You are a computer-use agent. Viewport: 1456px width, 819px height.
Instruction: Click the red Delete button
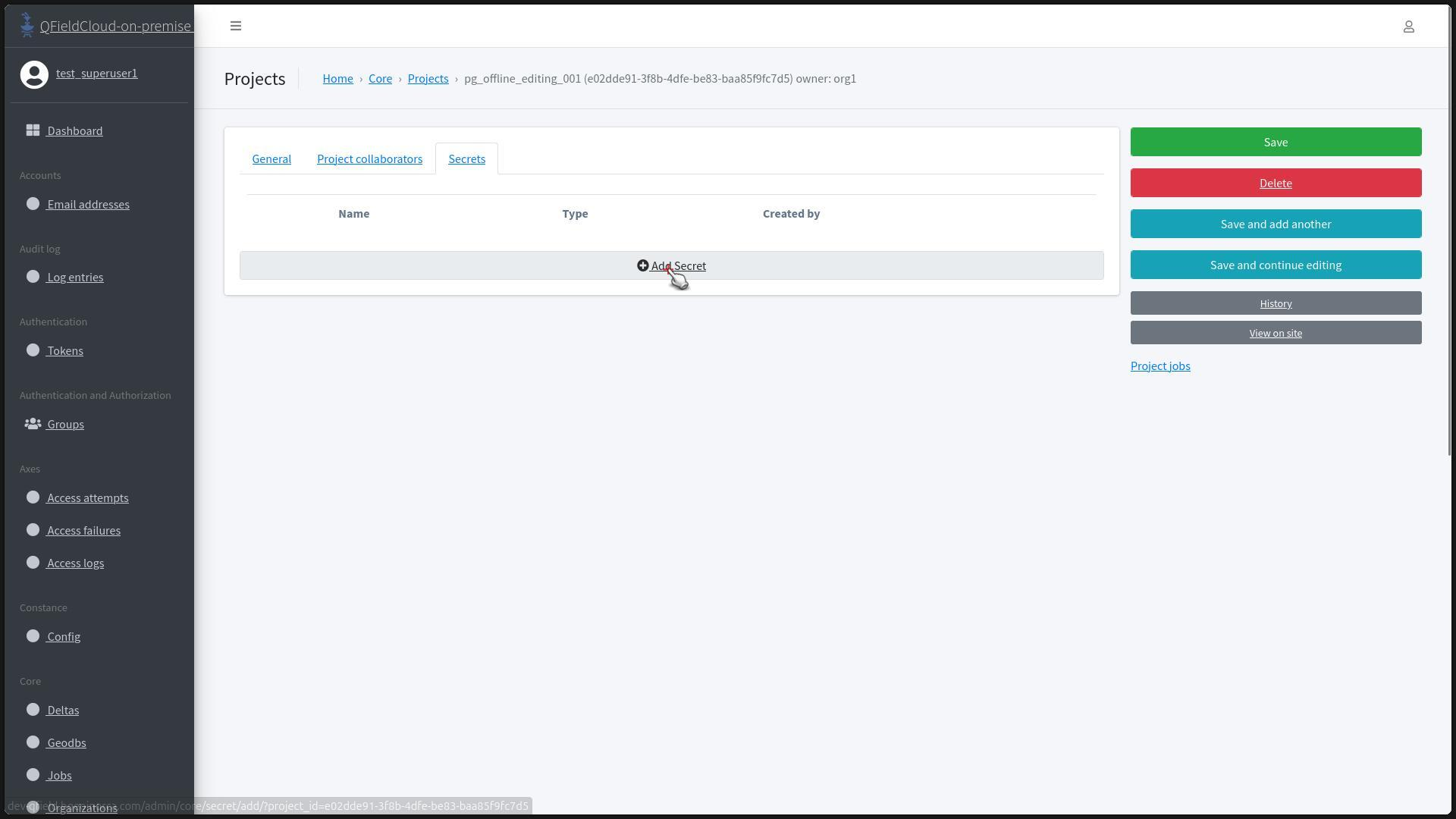coord(1276,184)
